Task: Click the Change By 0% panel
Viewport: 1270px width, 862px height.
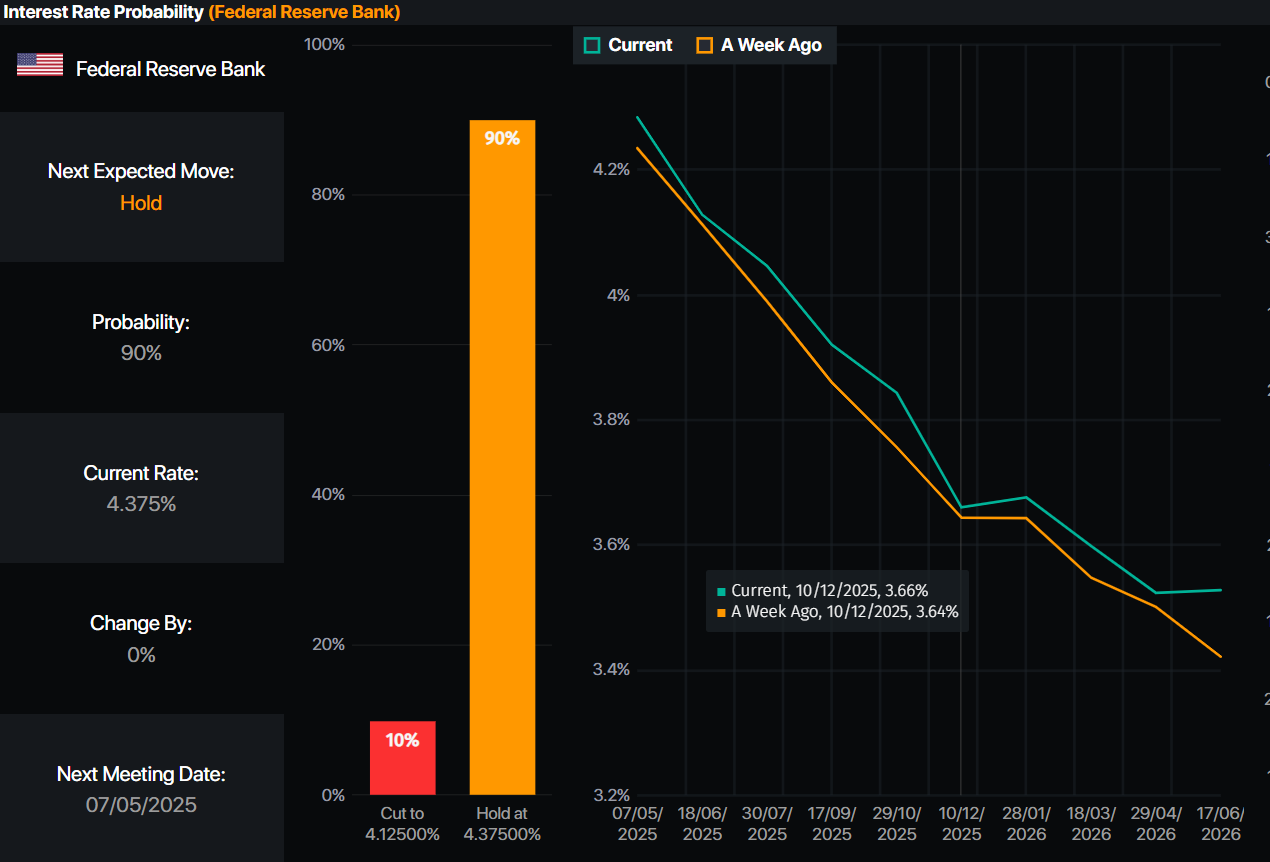Action: [142, 638]
